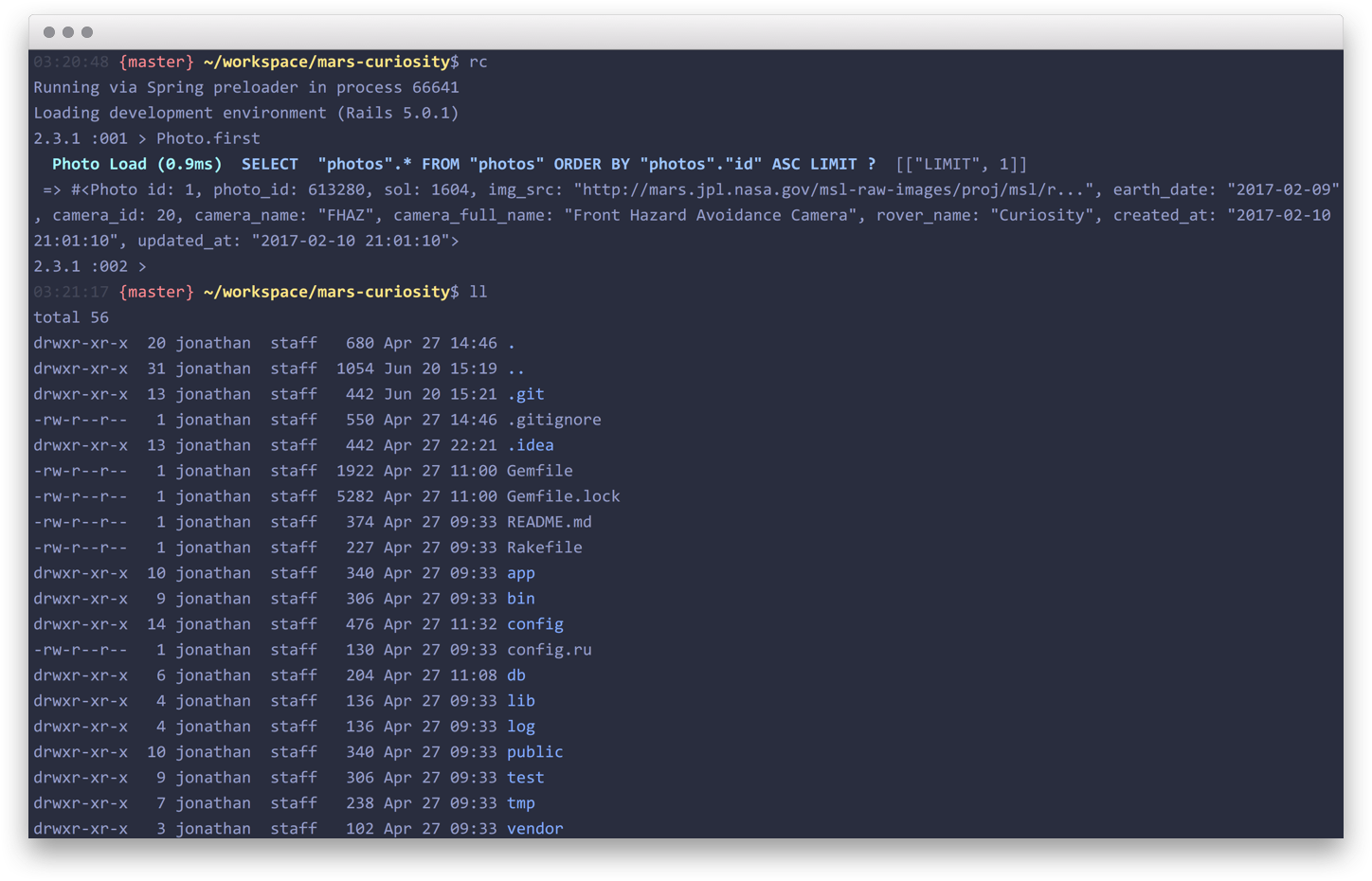Click the rover name "Curiosity" value
This screenshot has height=881, width=1372.
pyautogui.click(x=1042, y=215)
